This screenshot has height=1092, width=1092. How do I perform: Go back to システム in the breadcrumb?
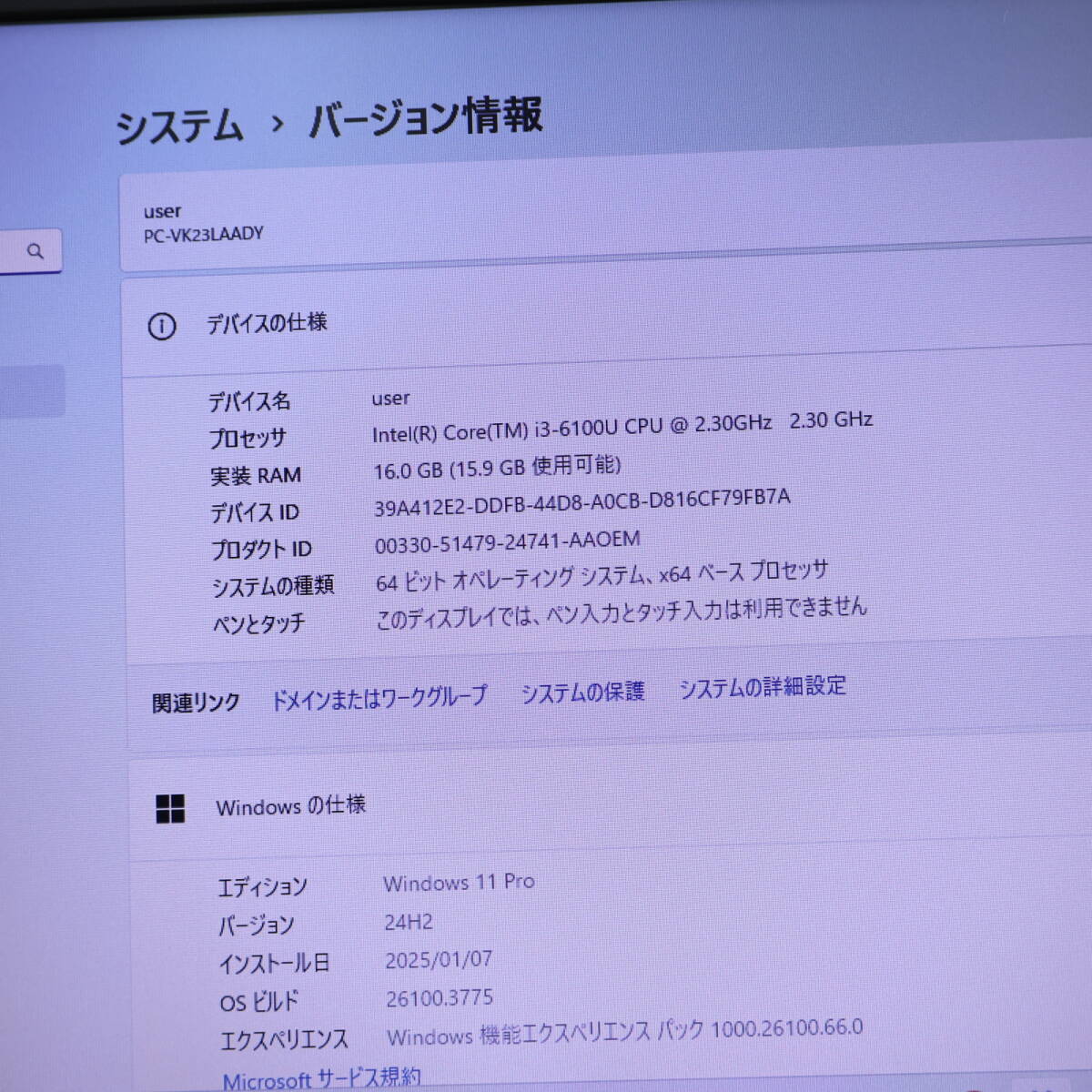pos(179,126)
